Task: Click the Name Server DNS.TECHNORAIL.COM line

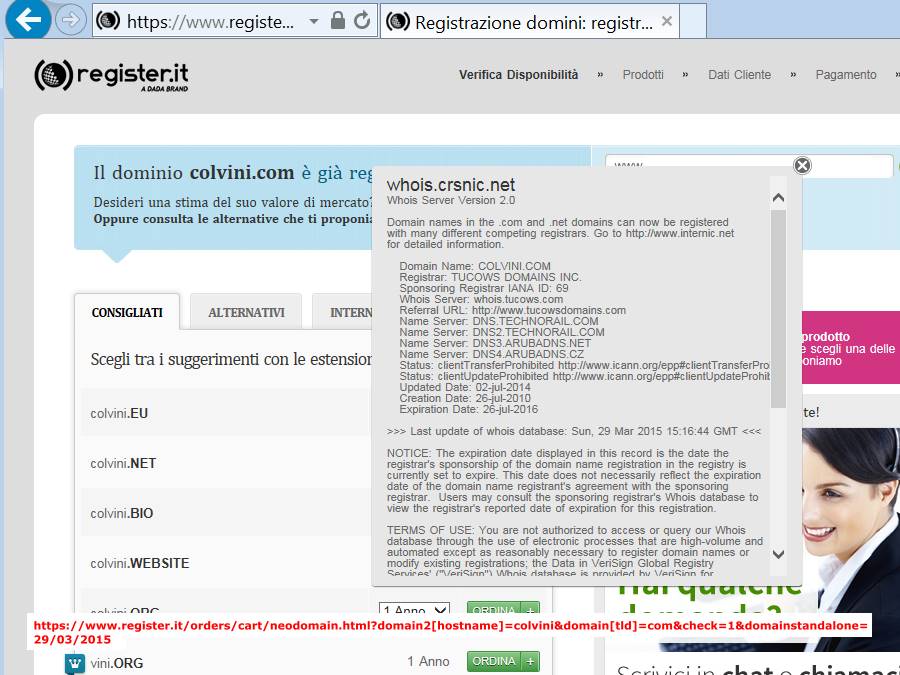Action: tap(499, 321)
